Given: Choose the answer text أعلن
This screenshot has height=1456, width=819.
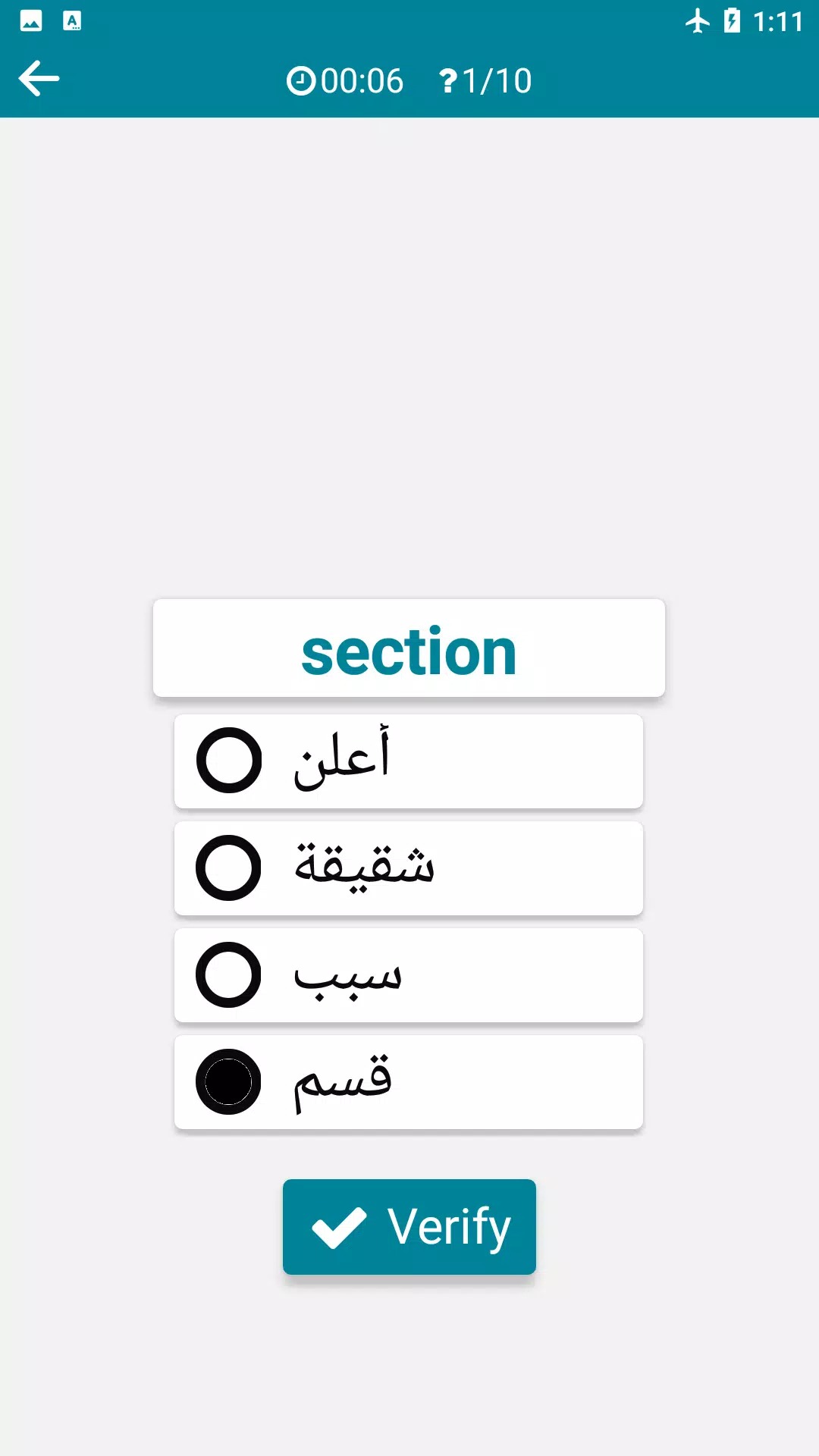Looking at the screenshot, I should 342,758.
